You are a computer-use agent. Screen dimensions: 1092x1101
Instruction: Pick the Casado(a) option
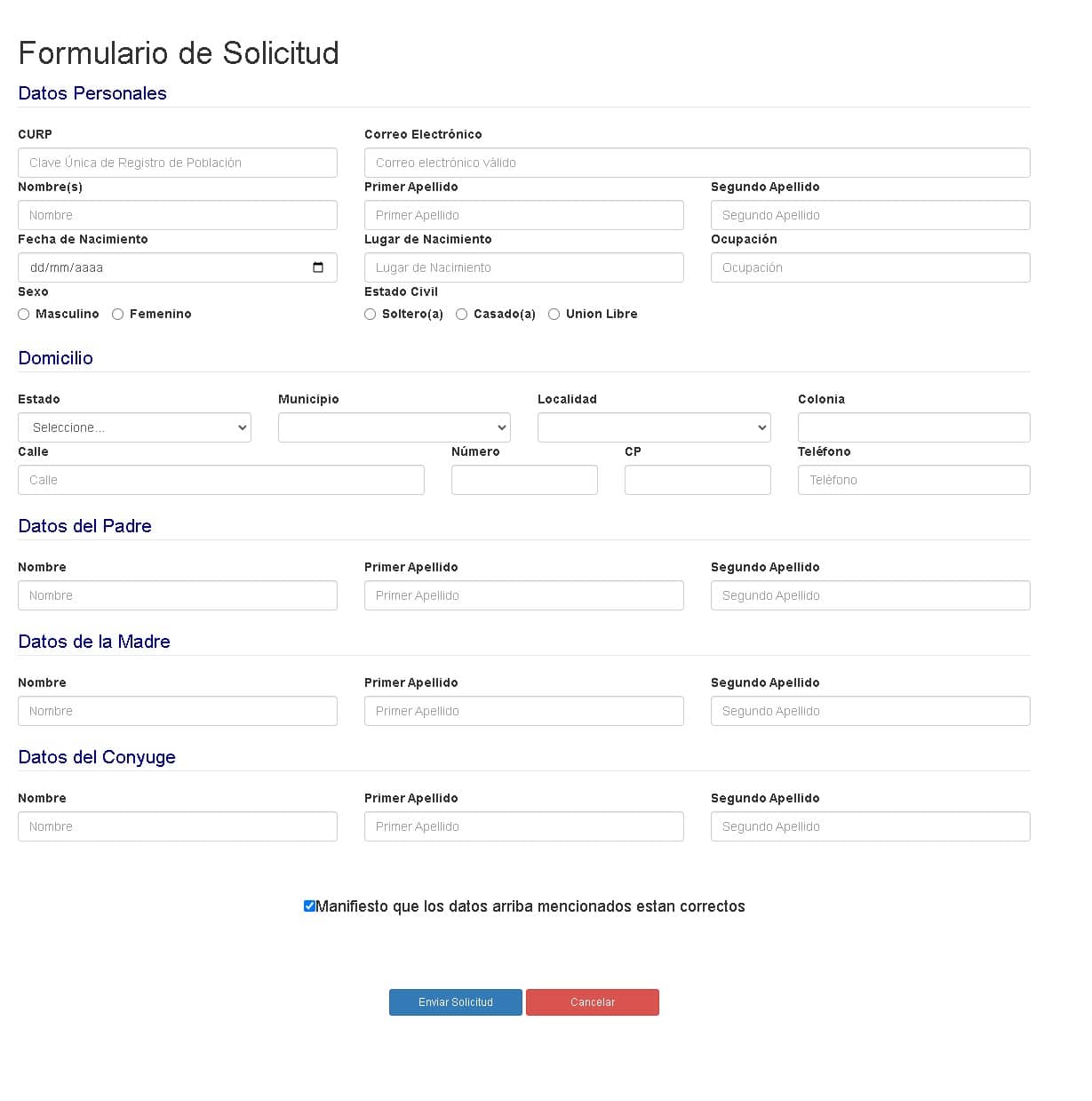coord(462,315)
